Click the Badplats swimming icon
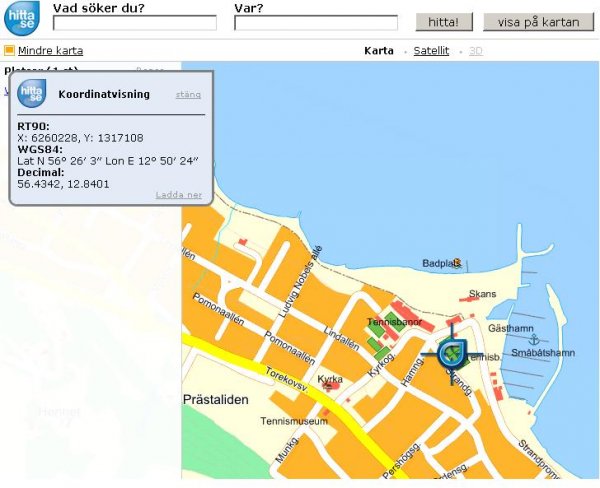This screenshot has width=600, height=488. pos(457,263)
